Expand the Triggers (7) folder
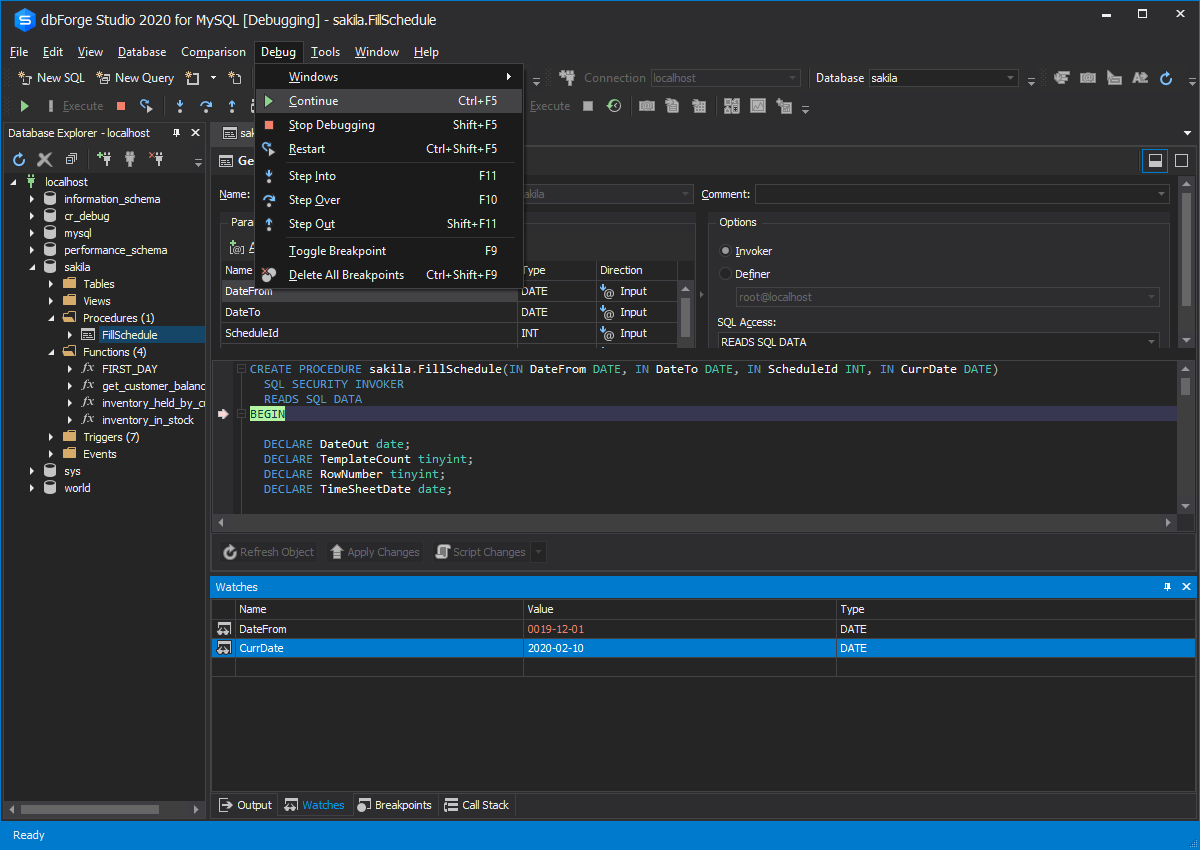 (52, 437)
